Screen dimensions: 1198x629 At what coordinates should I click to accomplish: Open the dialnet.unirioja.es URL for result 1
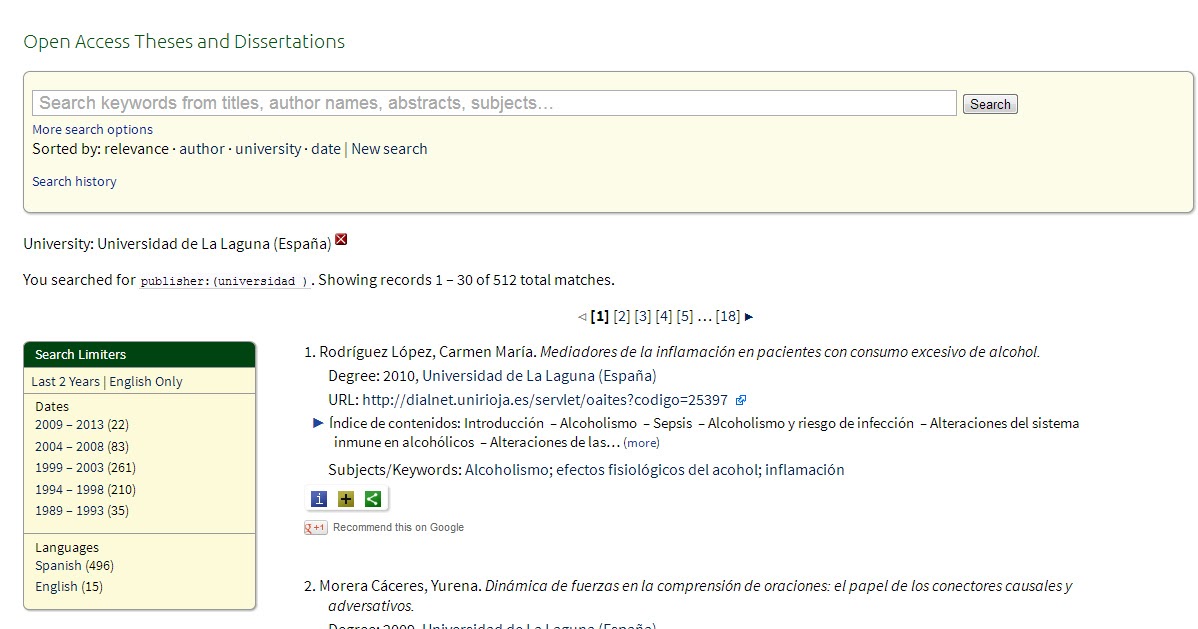click(x=545, y=400)
